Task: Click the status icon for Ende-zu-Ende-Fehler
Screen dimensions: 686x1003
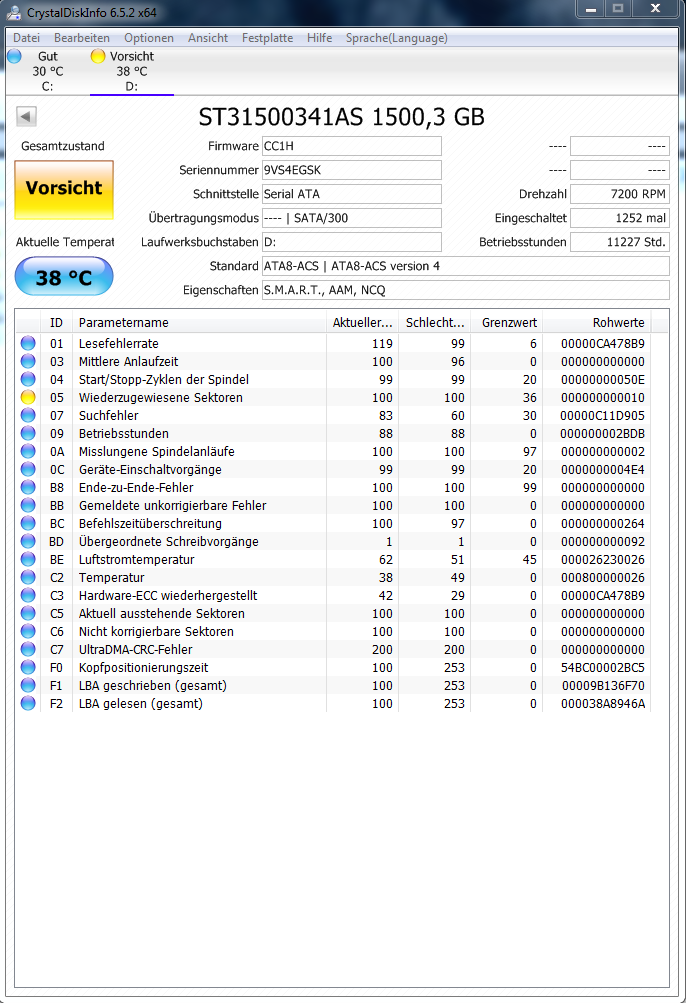Action: coord(28,487)
